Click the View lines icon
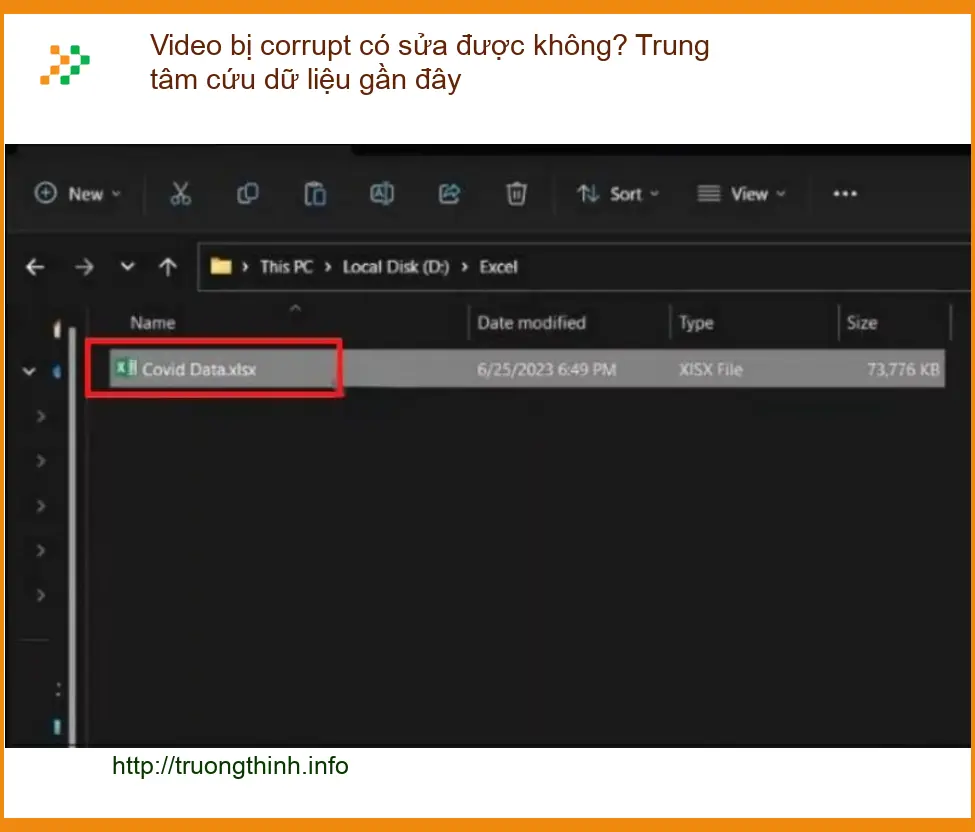 (x=708, y=193)
